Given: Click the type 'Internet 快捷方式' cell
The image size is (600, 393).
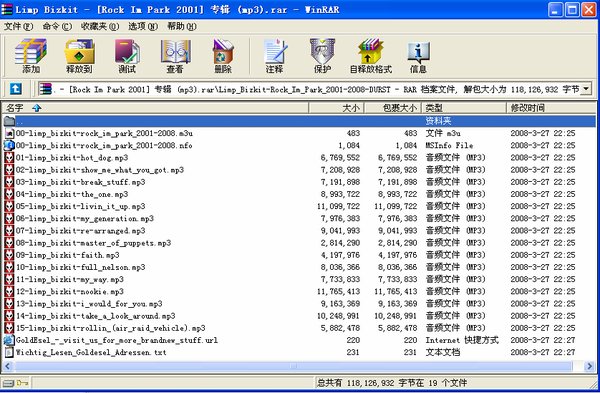Looking at the screenshot, I should (x=462, y=340).
